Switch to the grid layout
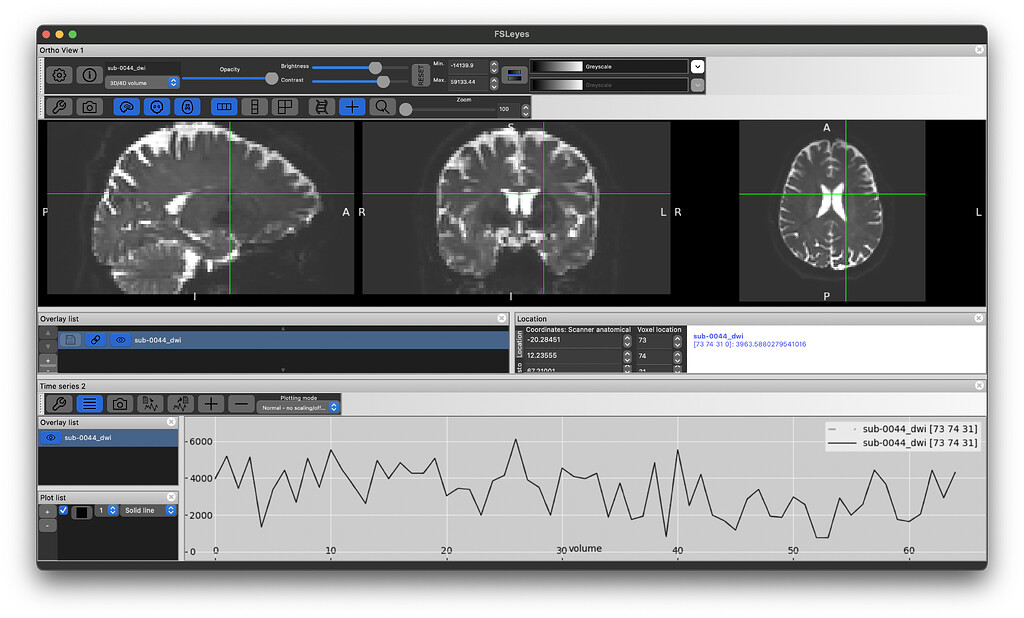1024x618 pixels. (286, 106)
